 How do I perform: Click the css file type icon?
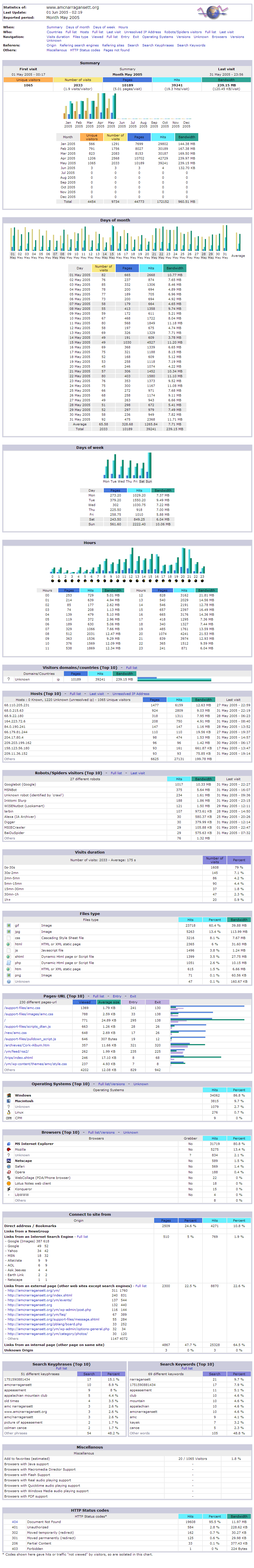point(8,937)
